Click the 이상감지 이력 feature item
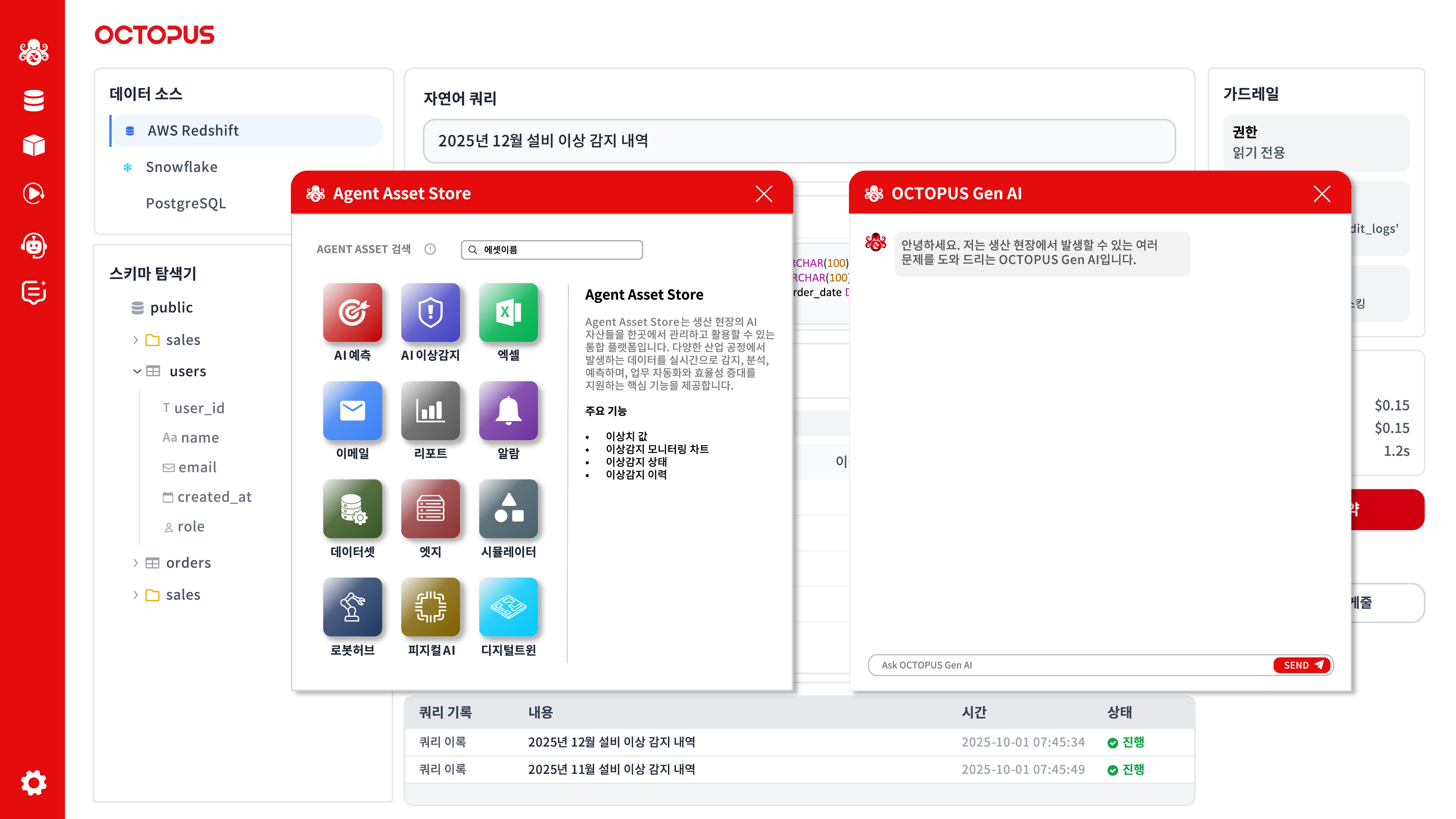Image resolution: width=1456 pixels, height=819 pixels. 636,475
